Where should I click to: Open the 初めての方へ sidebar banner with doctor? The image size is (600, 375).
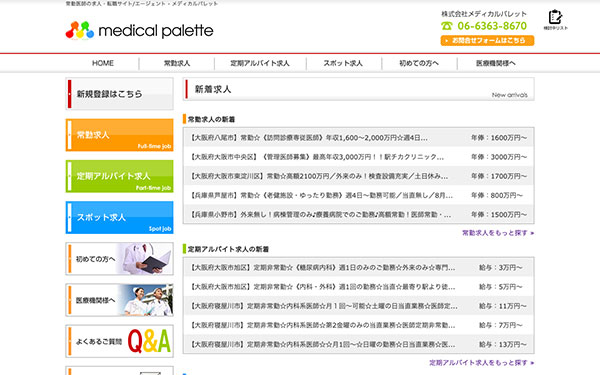(119, 259)
